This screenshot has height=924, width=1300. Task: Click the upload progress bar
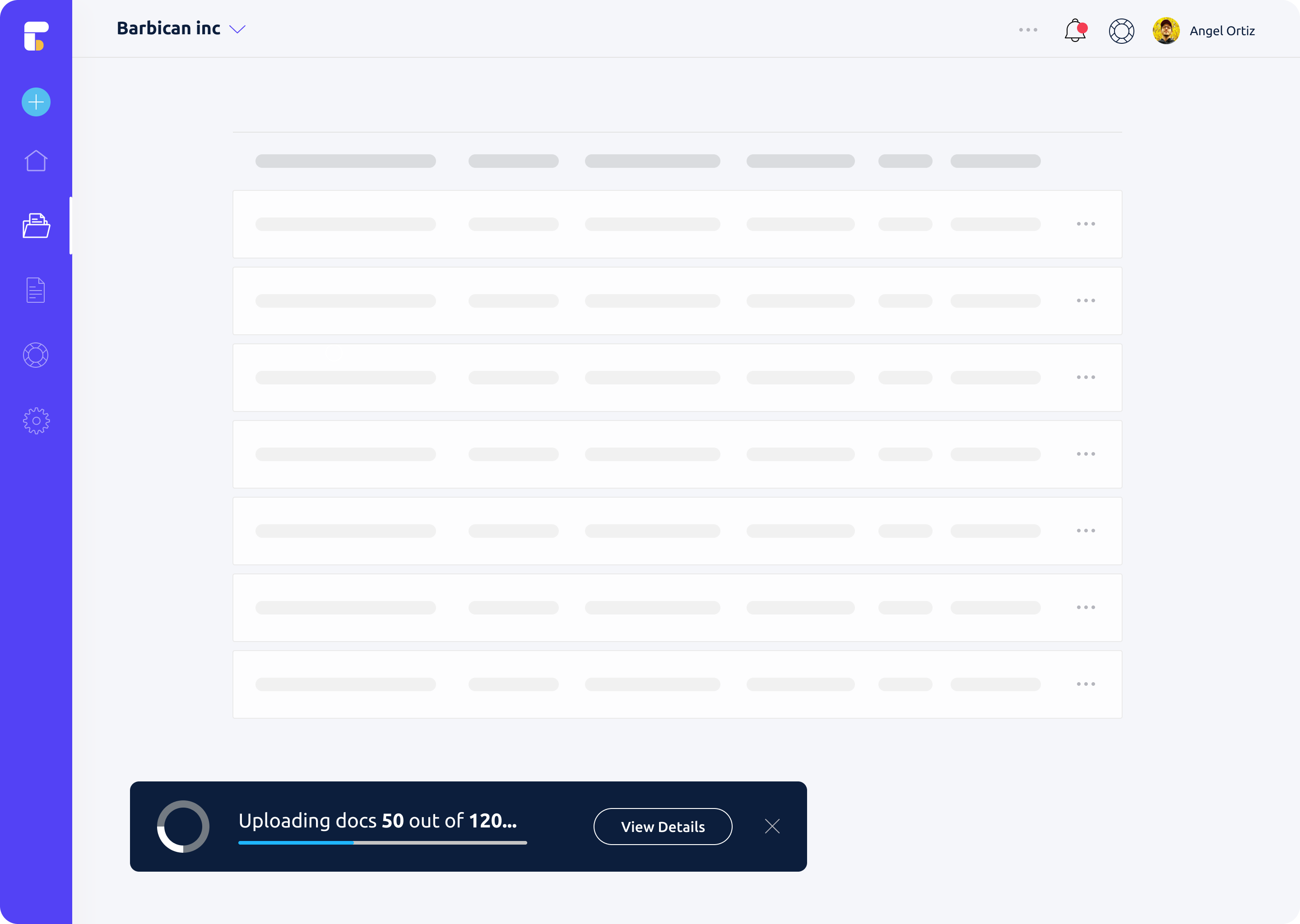click(x=382, y=843)
